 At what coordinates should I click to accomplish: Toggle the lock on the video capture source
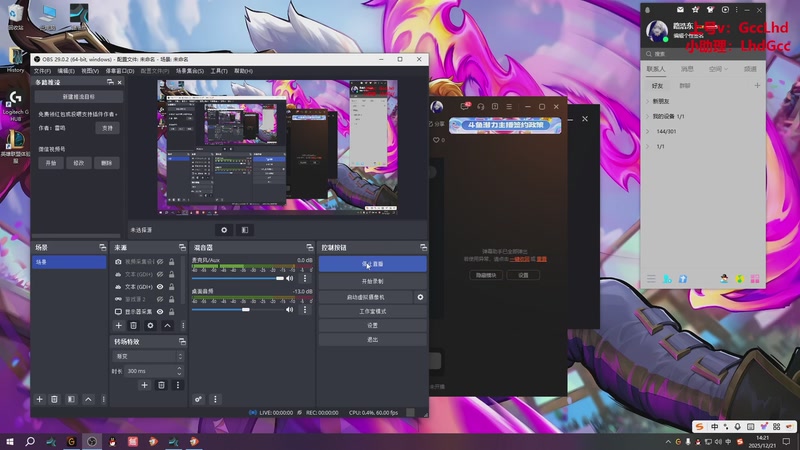[x=171, y=261]
